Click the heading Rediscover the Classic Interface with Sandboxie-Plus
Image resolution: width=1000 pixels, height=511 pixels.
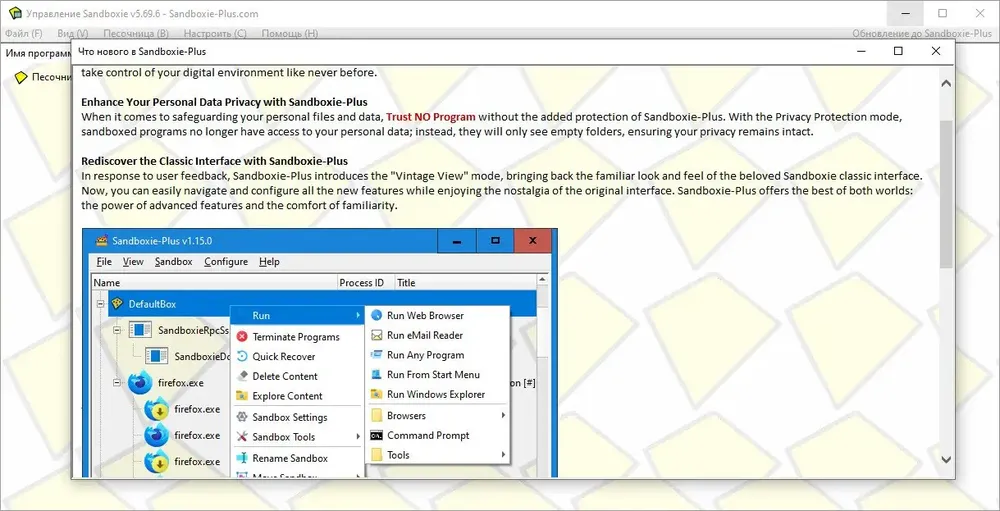tap(214, 161)
